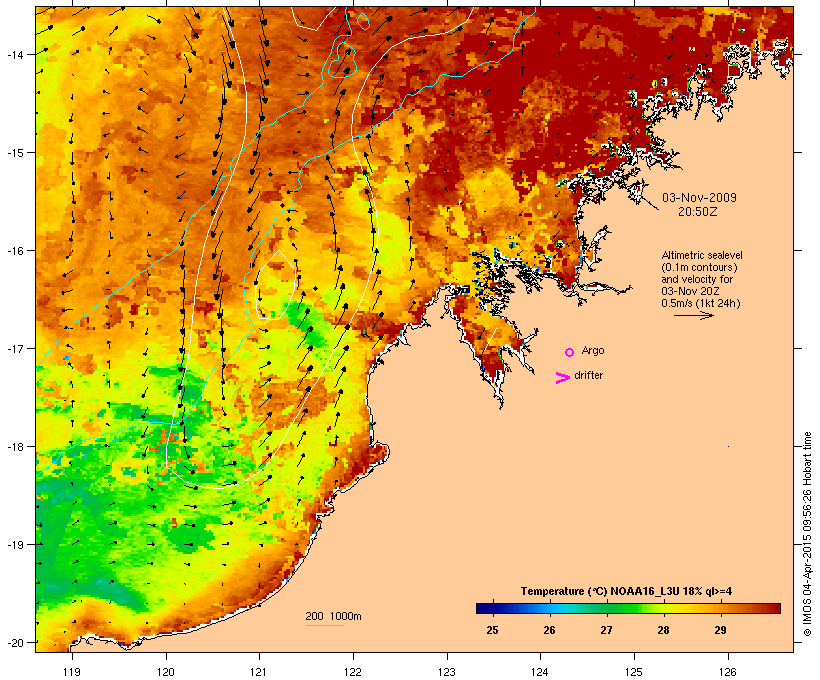Click the magenta drifter arrowhead legend marker
The width and height of the screenshot is (820, 680).
tap(562, 378)
